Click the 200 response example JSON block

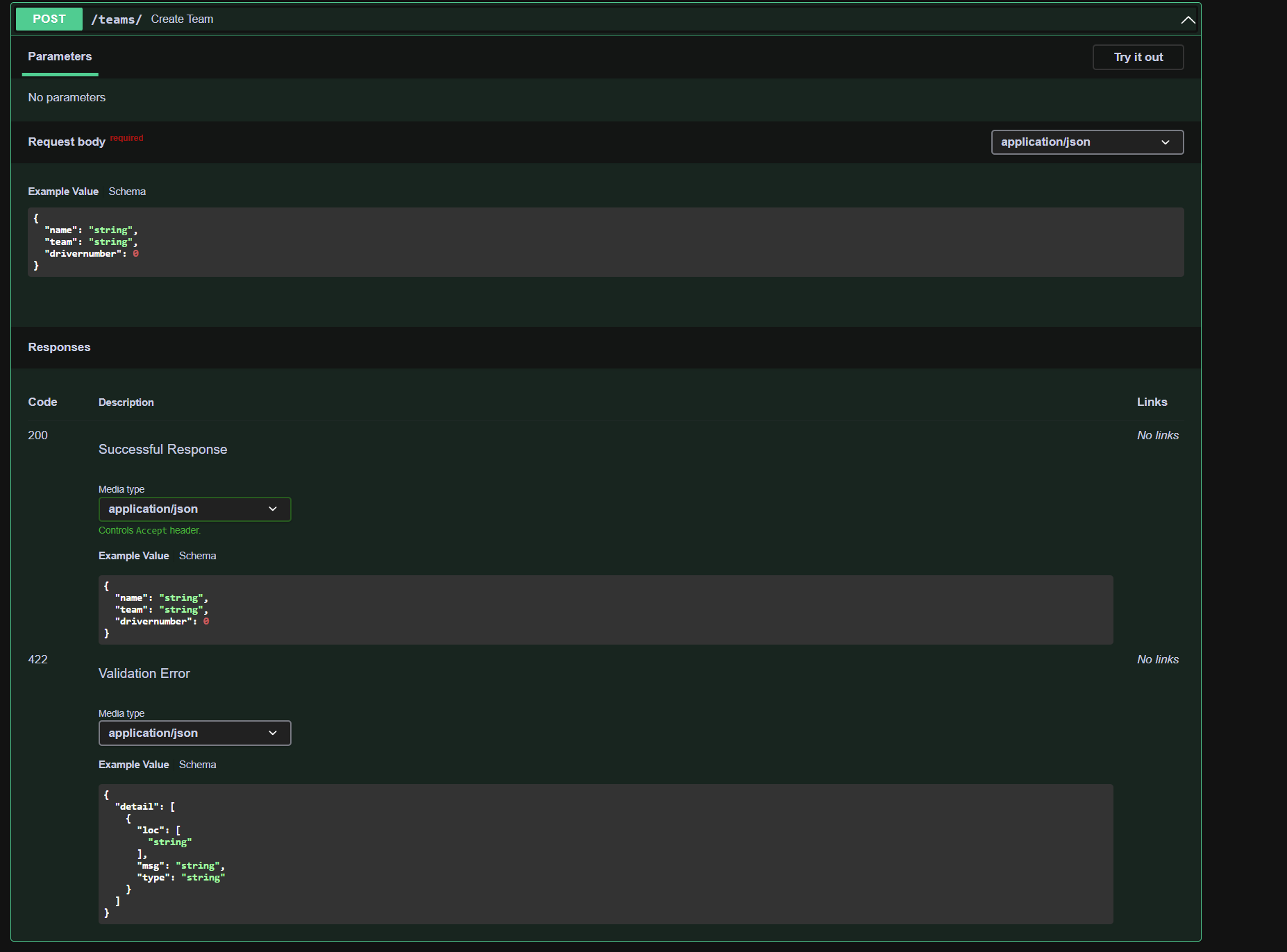(606, 610)
